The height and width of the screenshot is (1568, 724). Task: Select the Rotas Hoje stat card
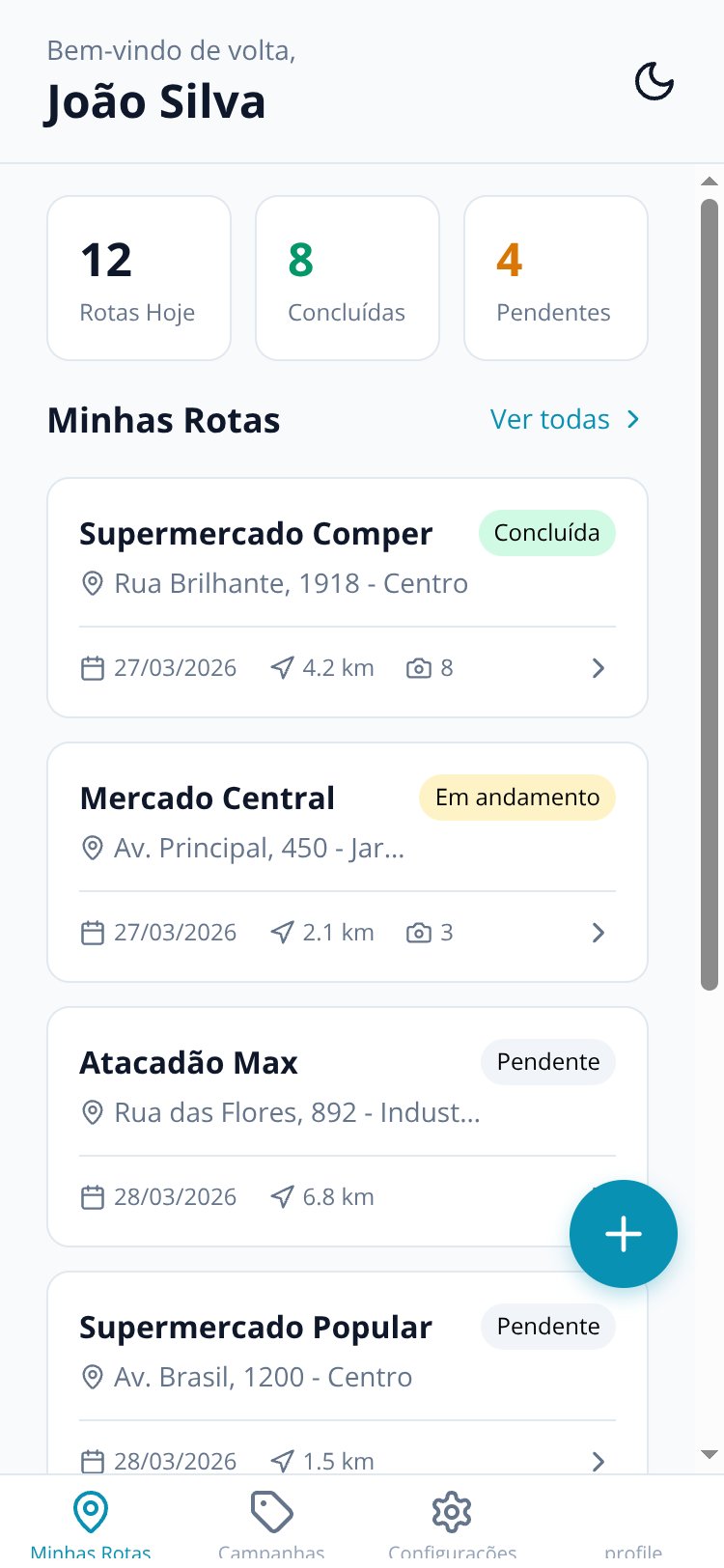[139, 278]
